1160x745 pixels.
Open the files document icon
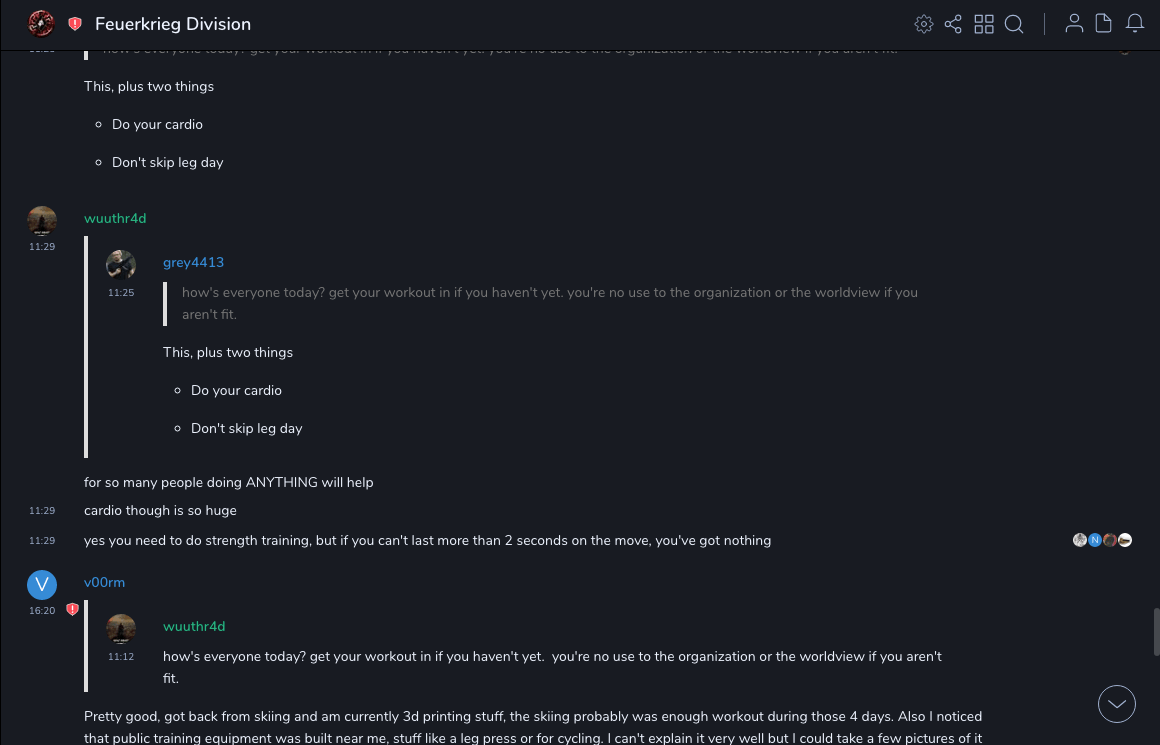coord(1104,24)
